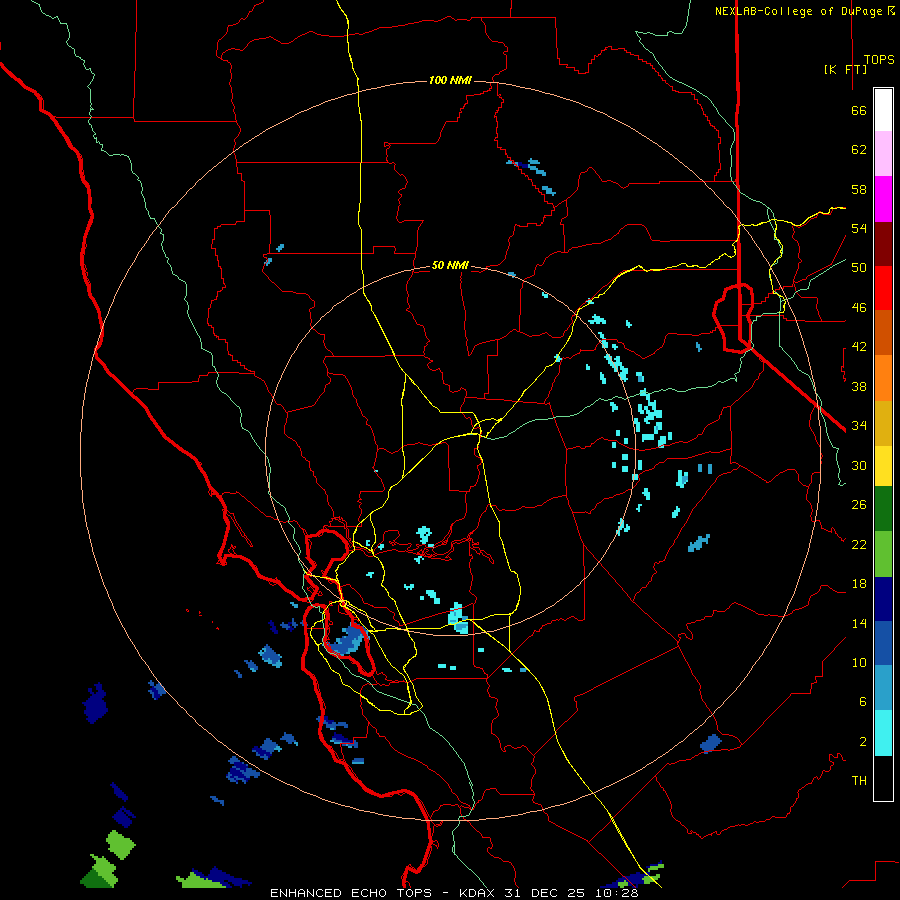Click the "[K FT]" units label

[845, 69]
